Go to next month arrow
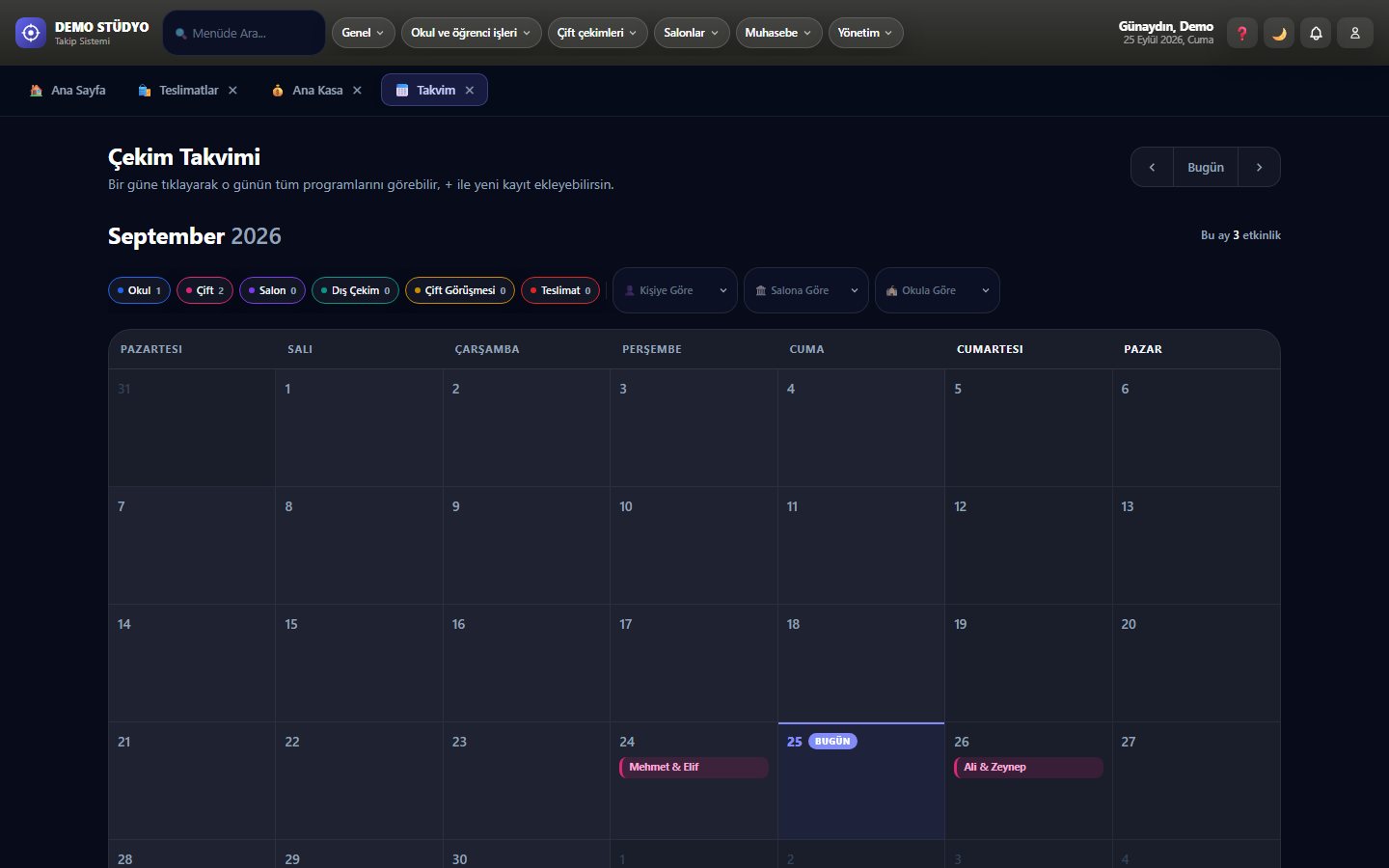1389x868 pixels. [1259, 167]
